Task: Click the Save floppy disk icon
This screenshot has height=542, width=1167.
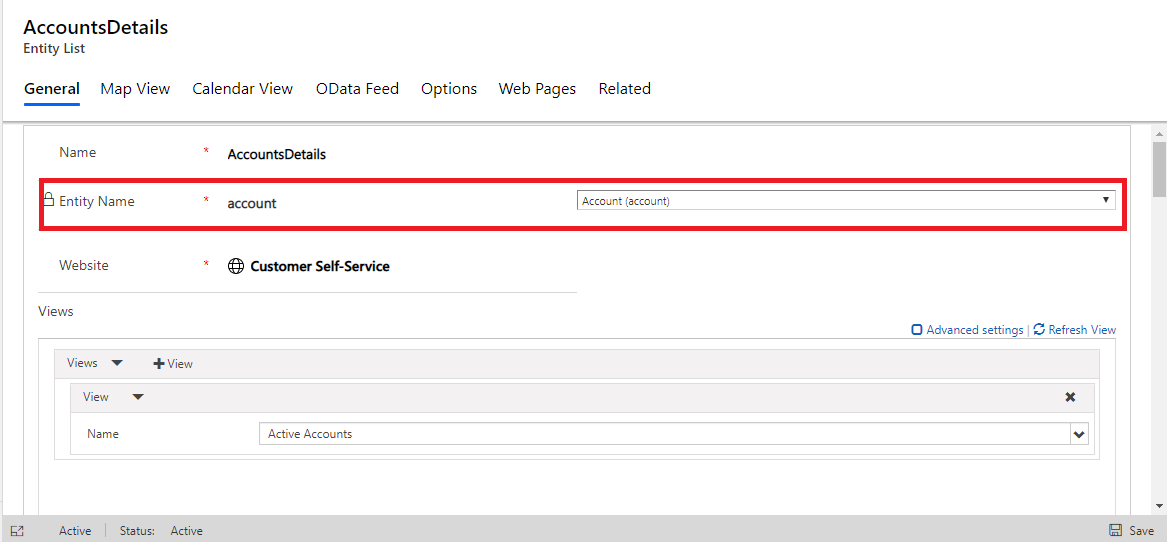Action: (1115, 531)
